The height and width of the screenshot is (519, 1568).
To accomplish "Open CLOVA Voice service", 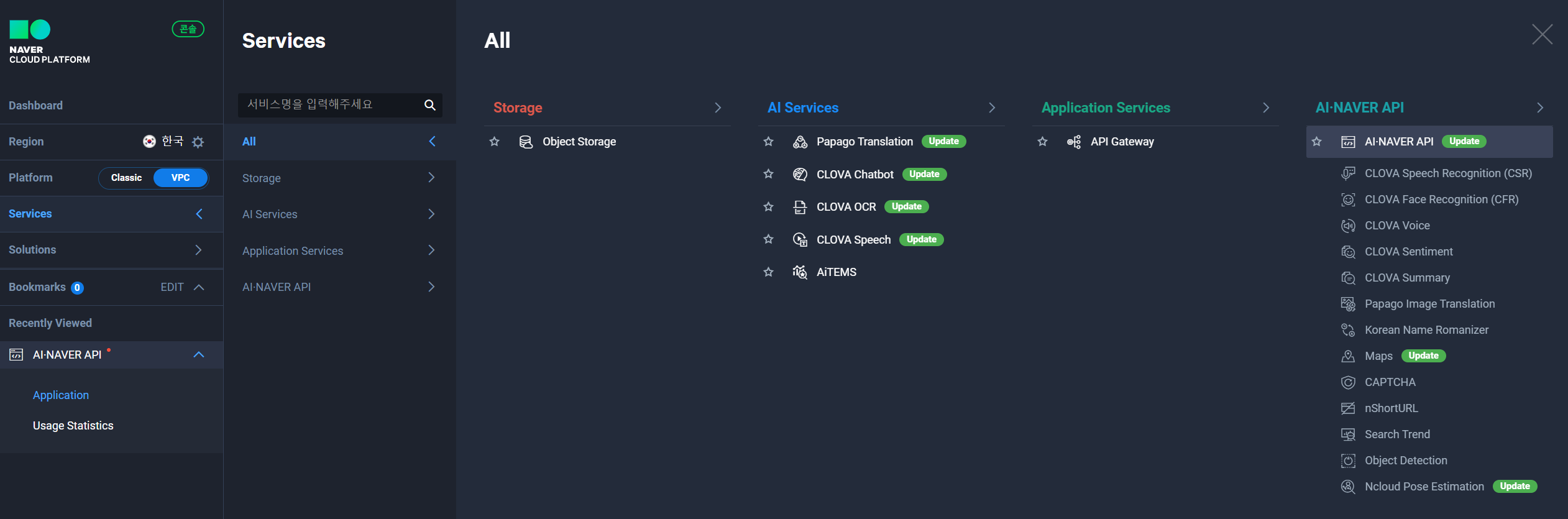I will tap(1397, 226).
